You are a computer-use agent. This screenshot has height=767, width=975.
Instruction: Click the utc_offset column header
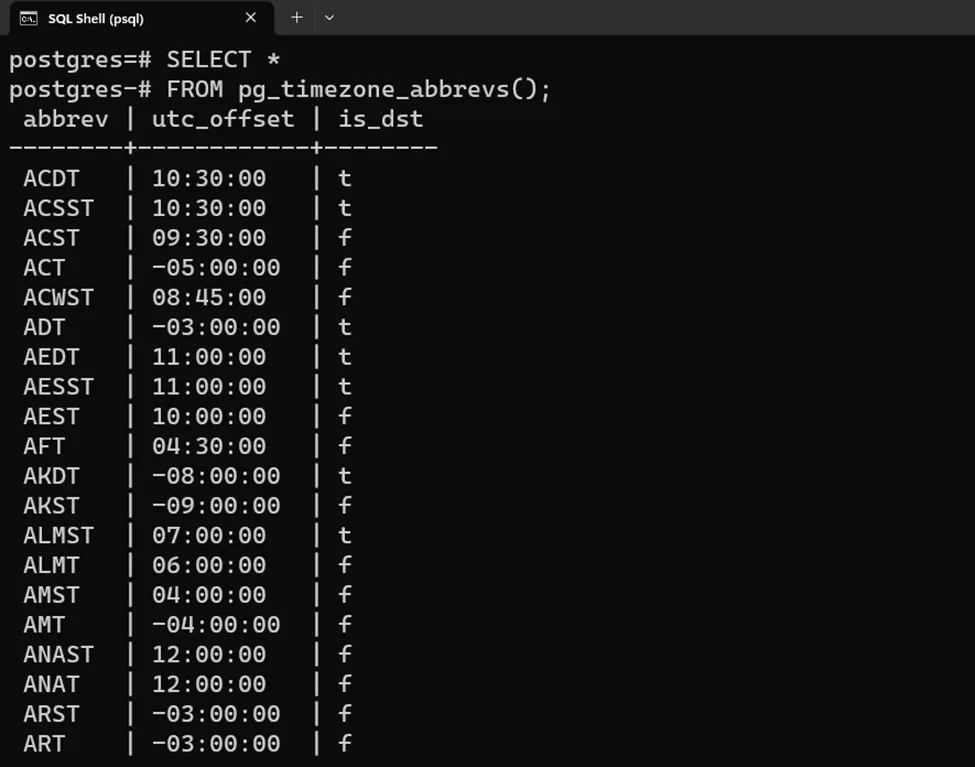[x=223, y=119]
